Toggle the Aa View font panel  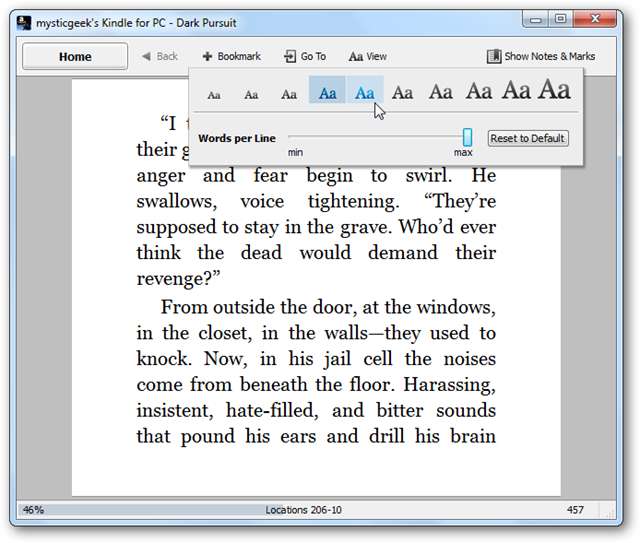[x=367, y=57]
